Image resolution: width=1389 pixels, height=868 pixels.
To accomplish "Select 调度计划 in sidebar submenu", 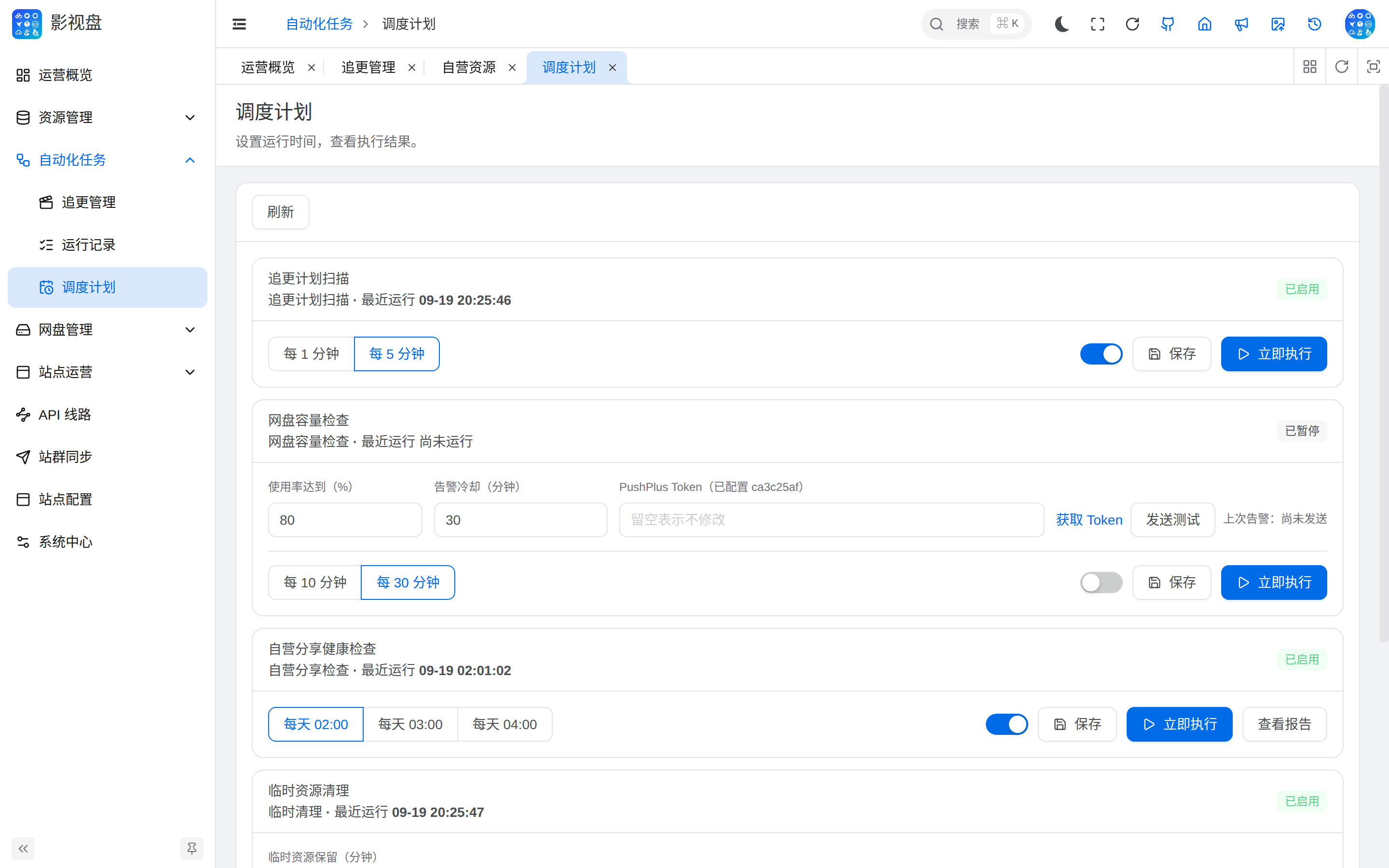I will pyautogui.click(x=108, y=287).
